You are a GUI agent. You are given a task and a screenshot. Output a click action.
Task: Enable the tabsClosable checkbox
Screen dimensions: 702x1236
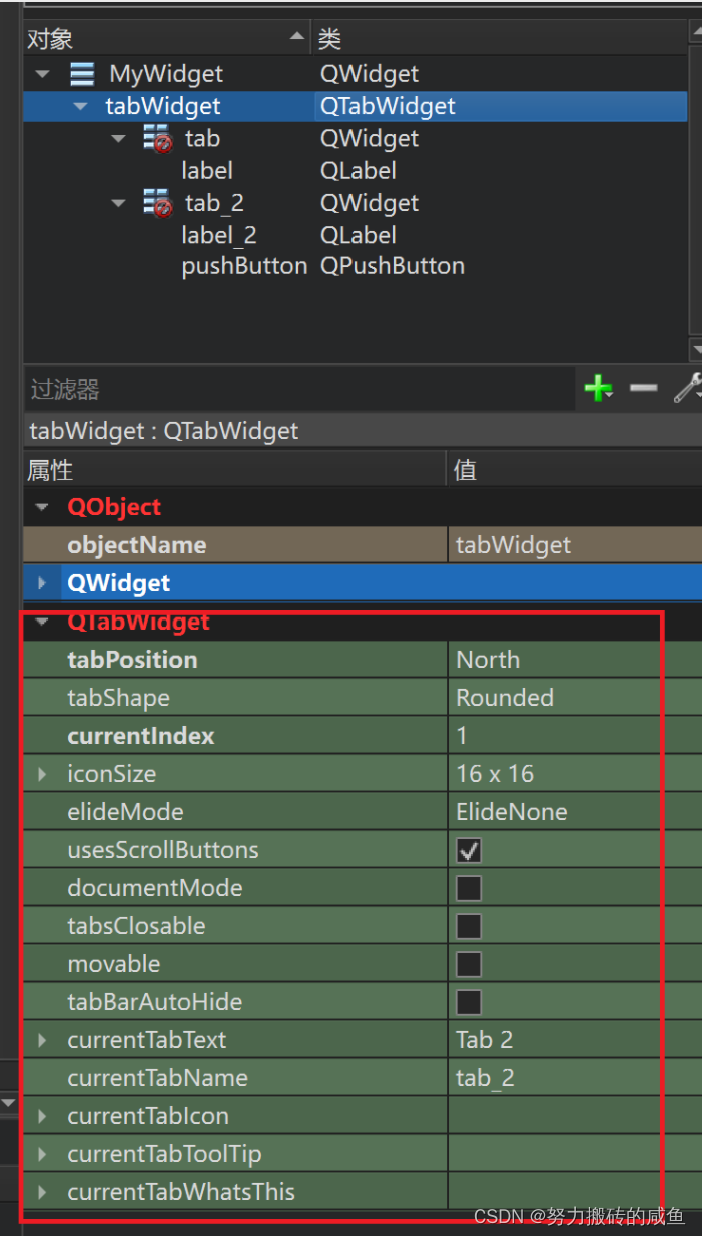coord(468,926)
